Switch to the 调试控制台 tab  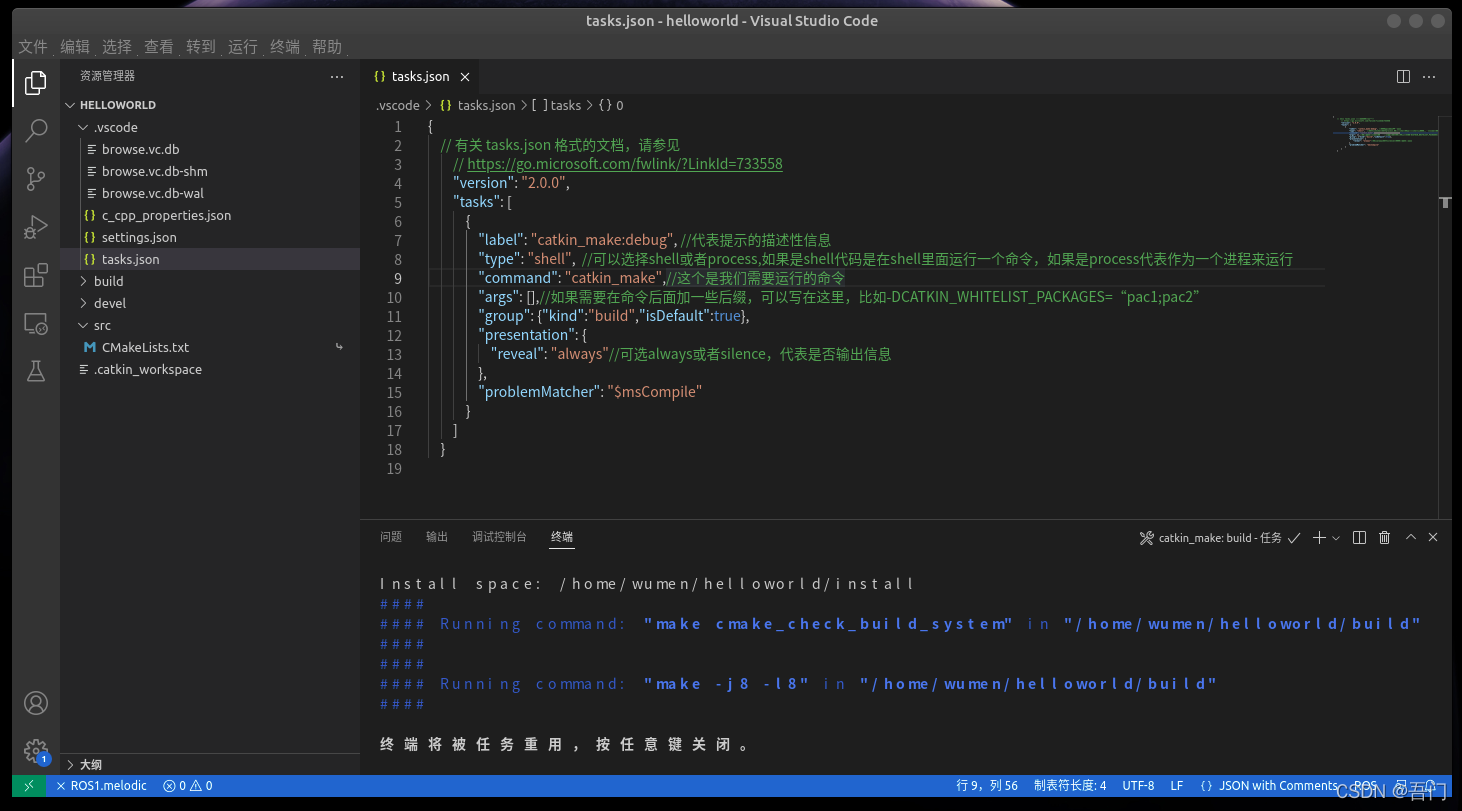pyautogui.click(x=500, y=536)
